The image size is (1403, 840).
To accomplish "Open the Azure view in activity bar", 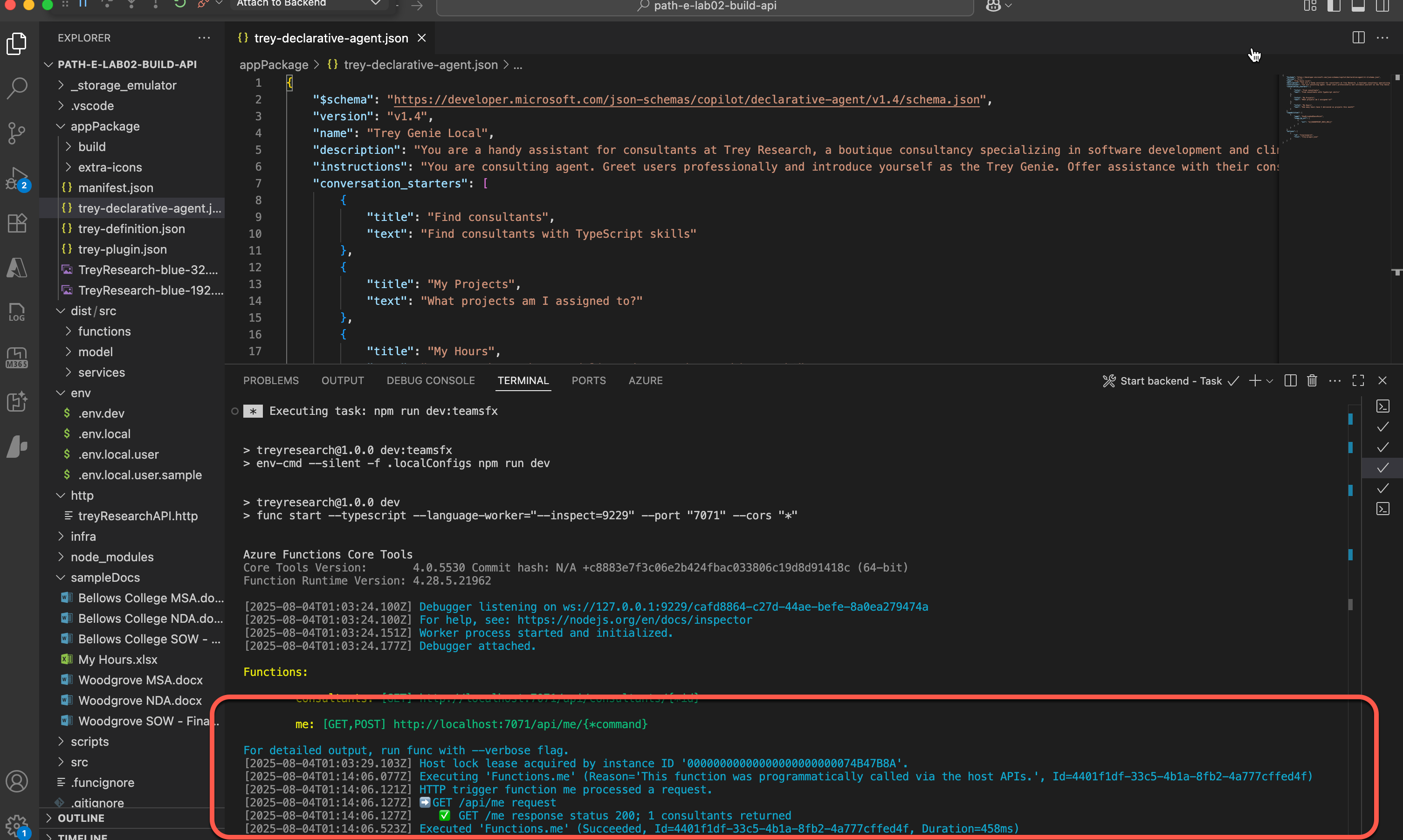I will point(17,268).
